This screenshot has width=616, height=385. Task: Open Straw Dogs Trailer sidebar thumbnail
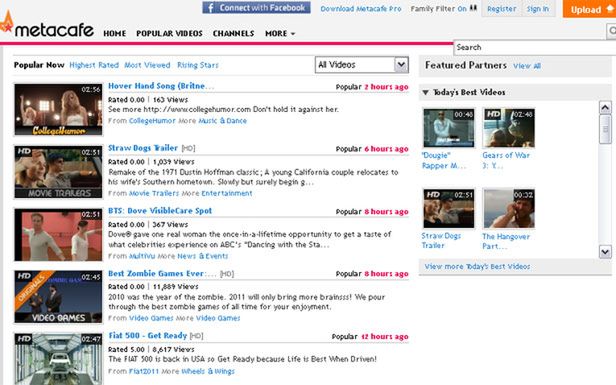(449, 208)
